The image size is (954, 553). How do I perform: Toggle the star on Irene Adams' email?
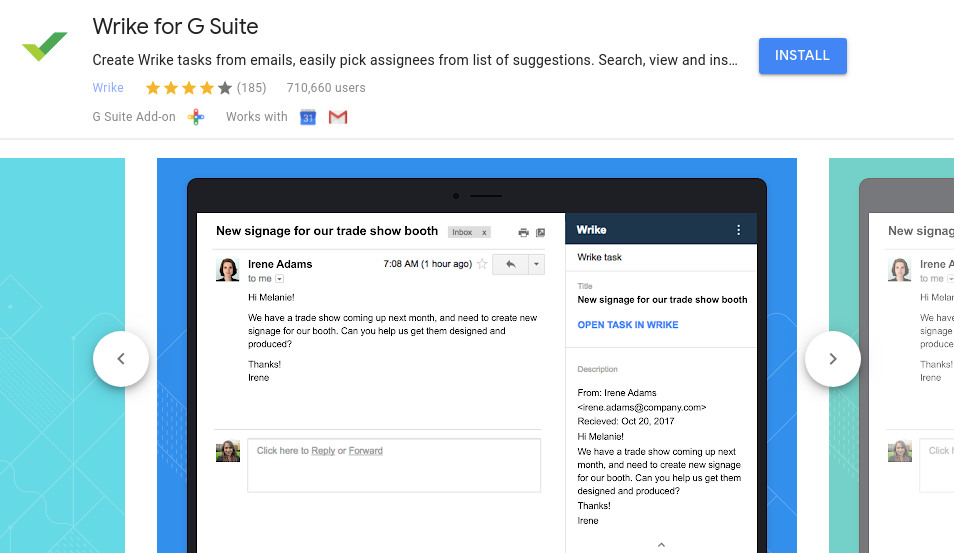coord(482,264)
